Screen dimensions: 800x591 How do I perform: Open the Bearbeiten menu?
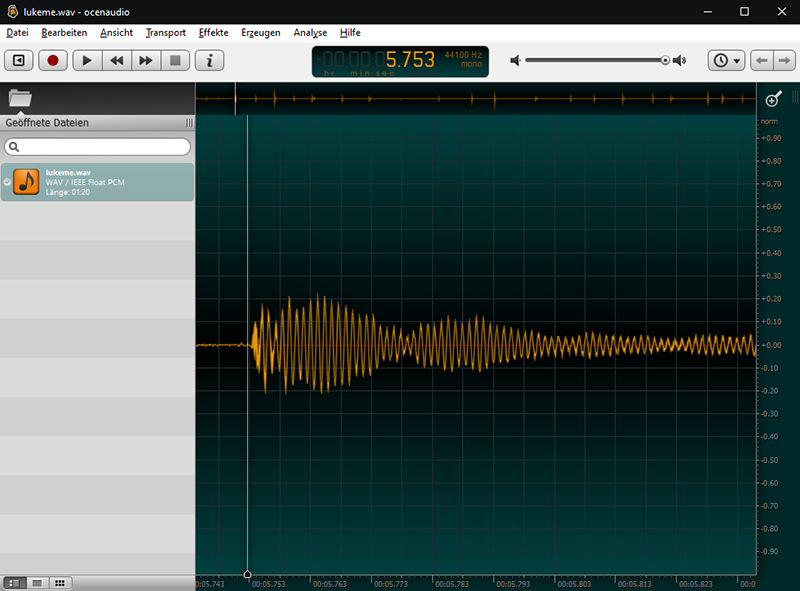tap(64, 33)
